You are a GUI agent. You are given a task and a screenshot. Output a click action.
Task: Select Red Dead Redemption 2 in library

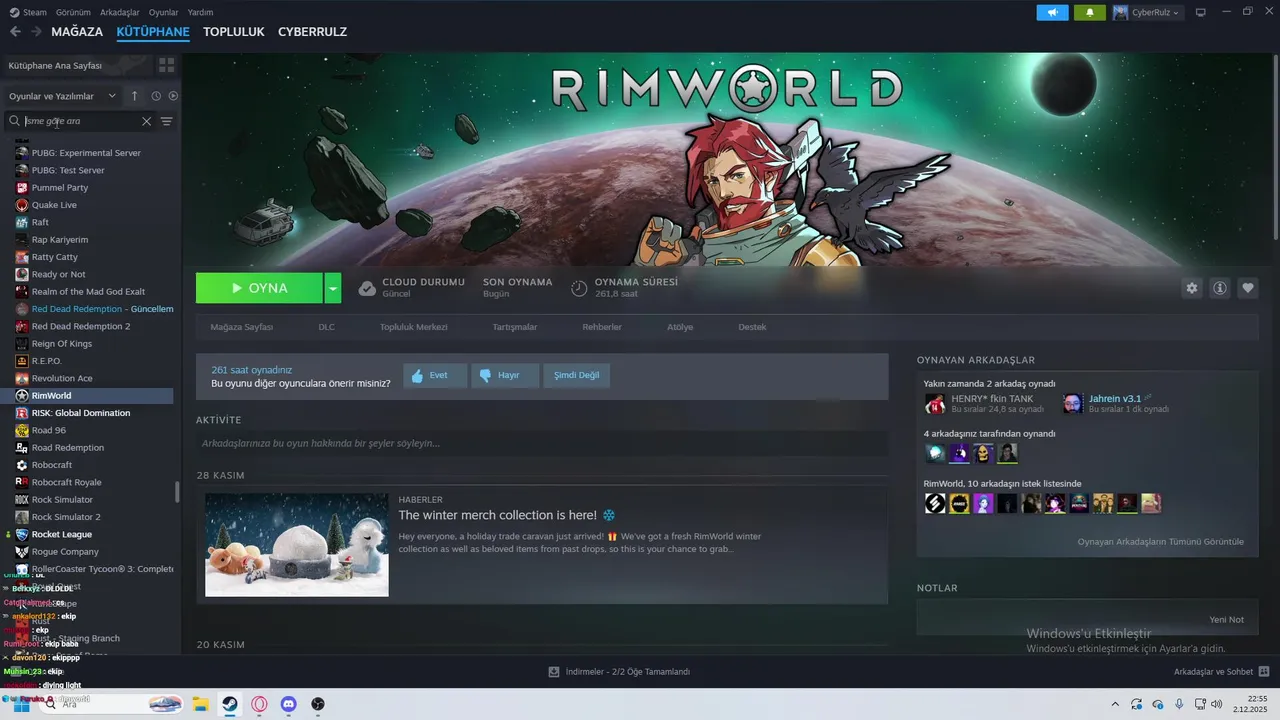click(81, 326)
